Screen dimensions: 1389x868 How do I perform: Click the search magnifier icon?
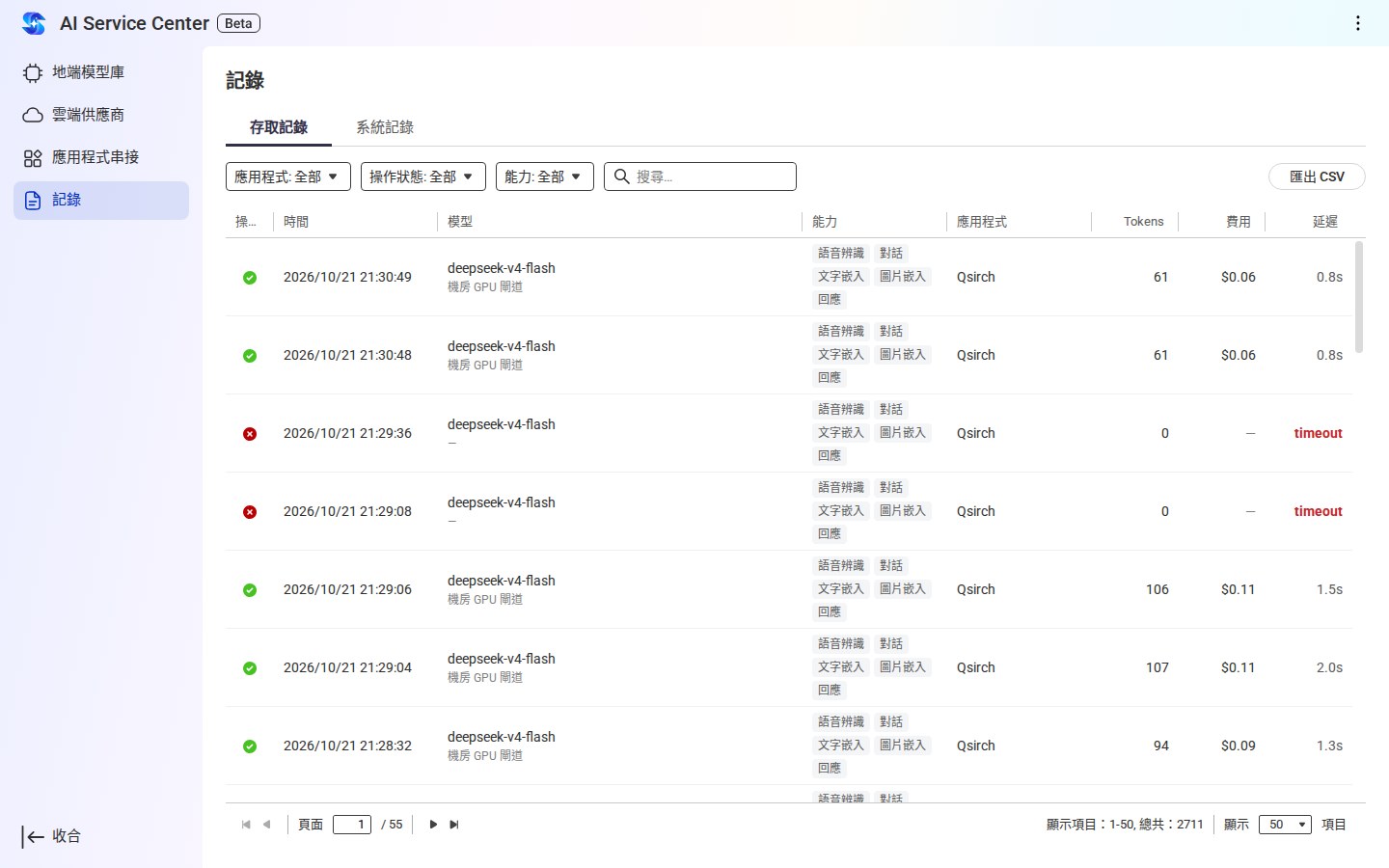[x=622, y=176]
